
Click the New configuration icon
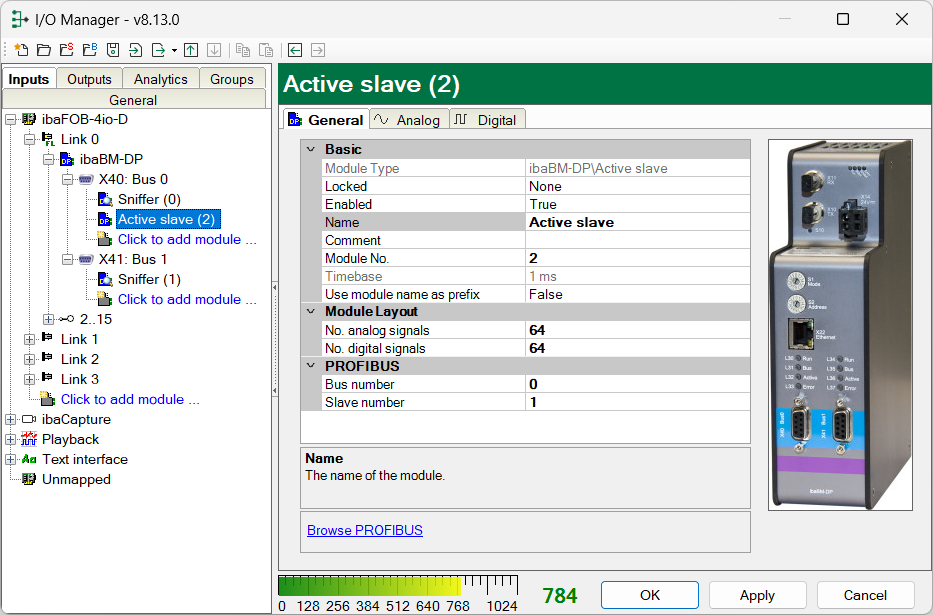[21, 50]
